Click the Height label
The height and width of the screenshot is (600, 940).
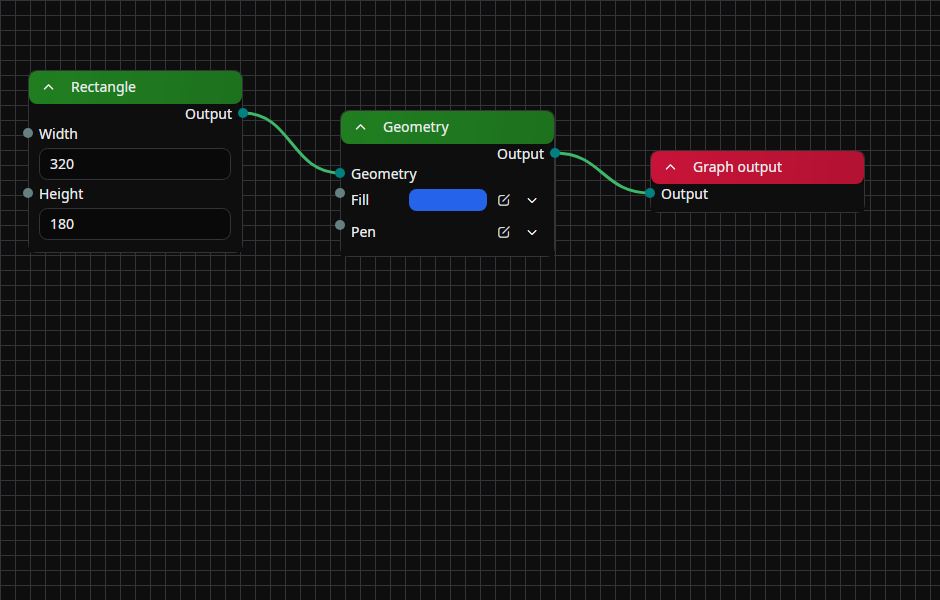pos(61,194)
